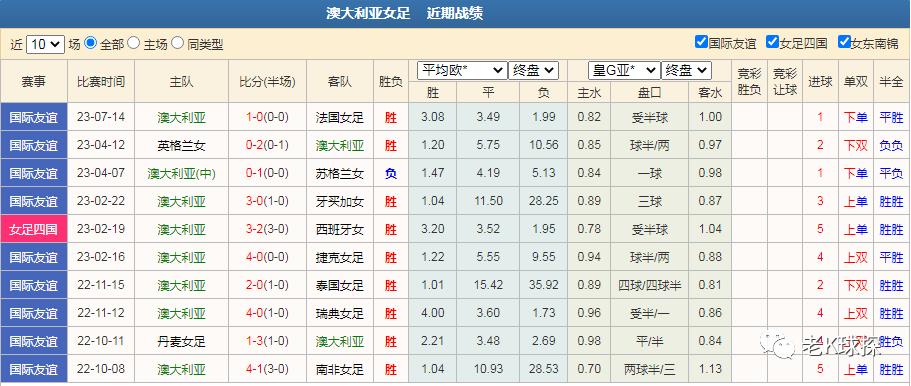
Task: Click the date cell 23-07-14
Action: click(x=101, y=117)
